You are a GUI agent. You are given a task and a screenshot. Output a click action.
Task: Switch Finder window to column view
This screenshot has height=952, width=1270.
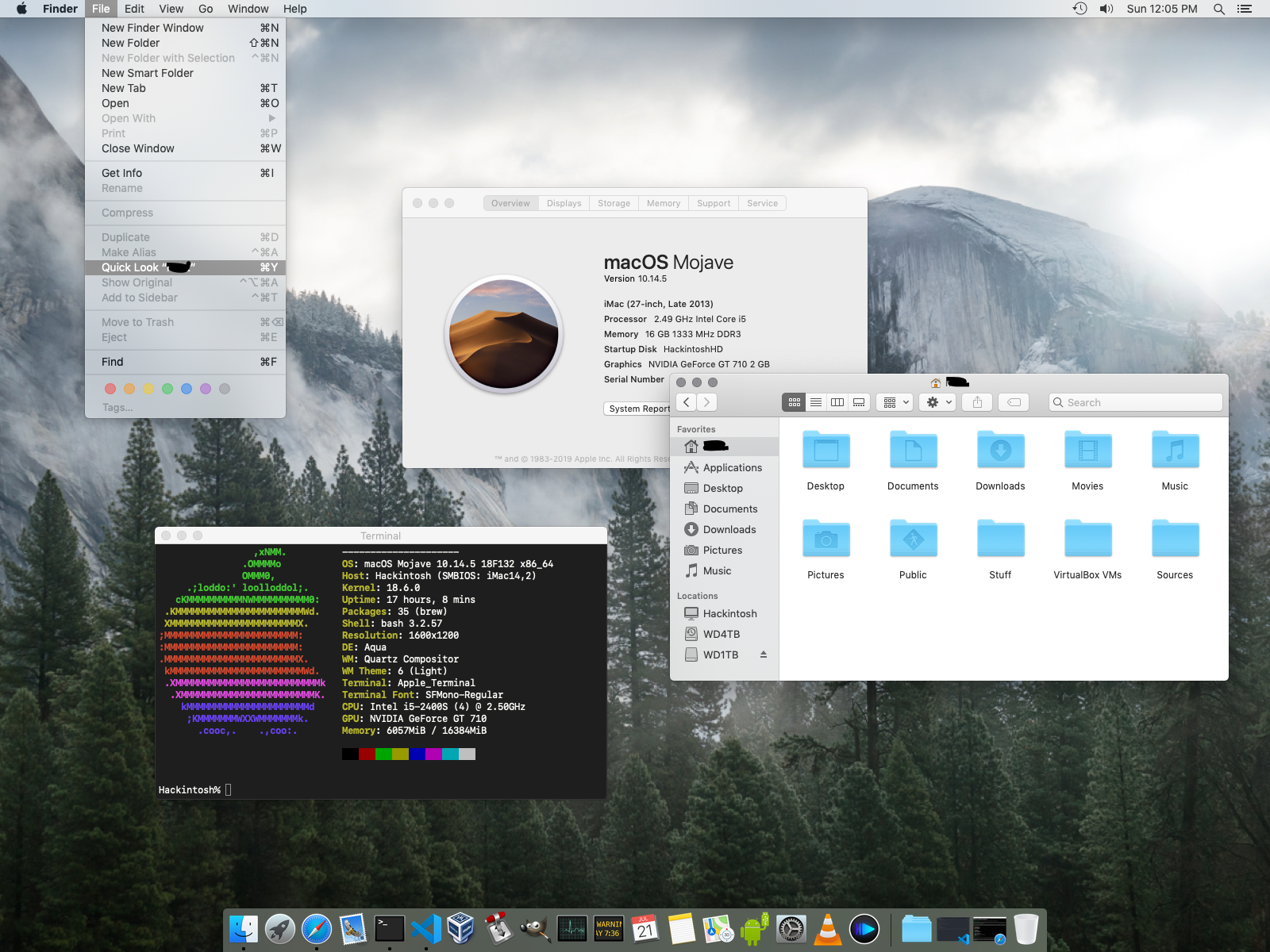tap(837, 402)
